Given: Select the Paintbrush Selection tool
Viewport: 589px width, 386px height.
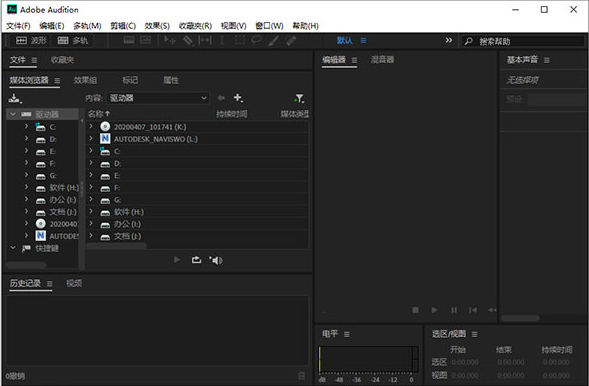Looking at the screenshot, I should pyautogui.click(x=274, y=40).
